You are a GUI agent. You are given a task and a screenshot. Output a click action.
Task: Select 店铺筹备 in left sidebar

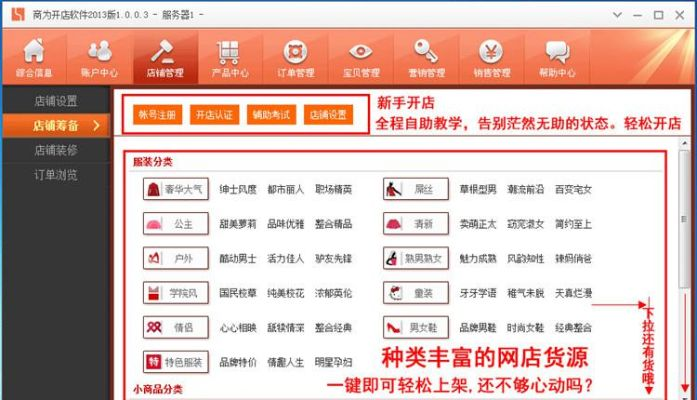(x=56, y=126)
